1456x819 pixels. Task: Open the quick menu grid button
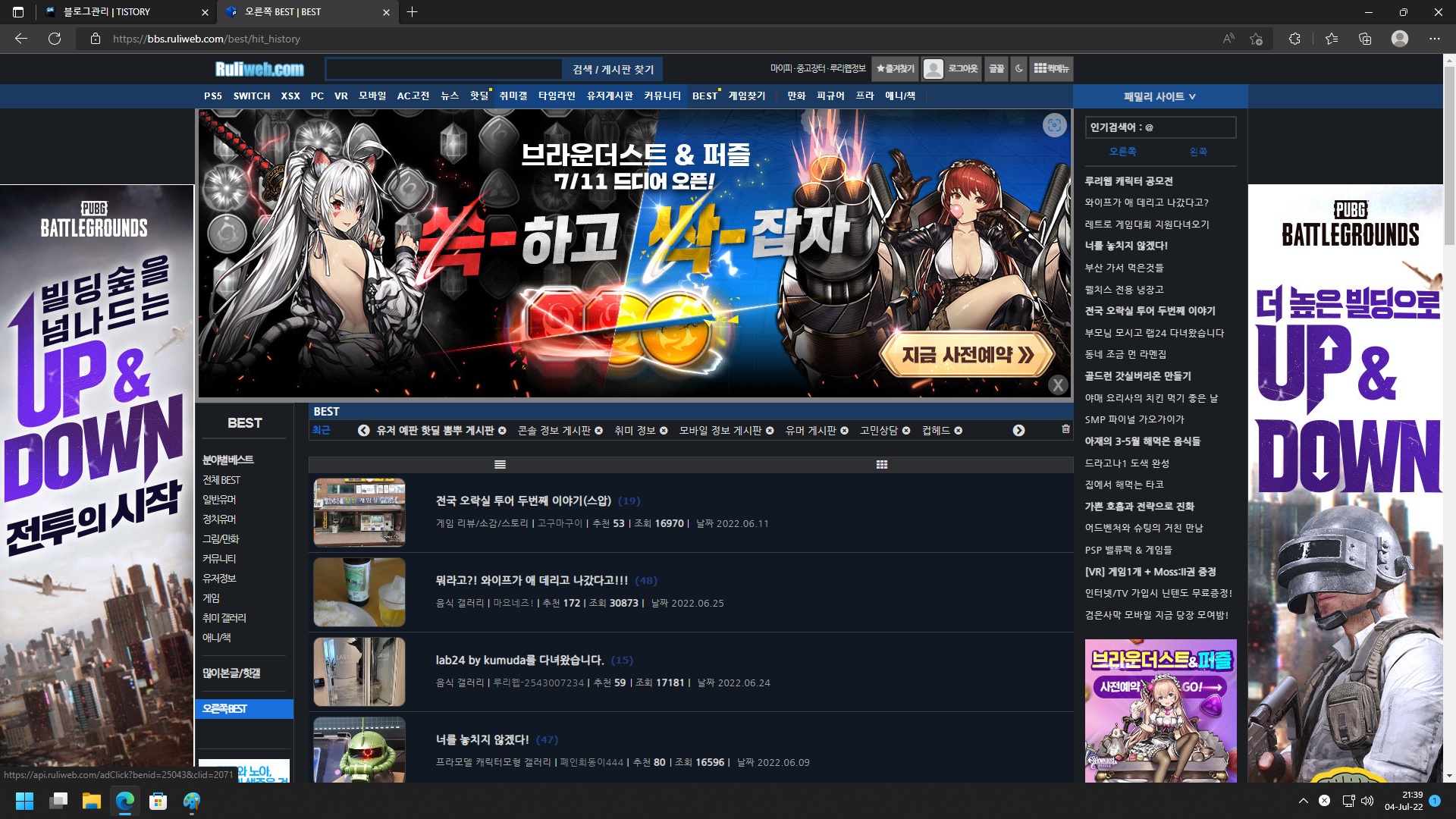click(x=1050, y=69)
